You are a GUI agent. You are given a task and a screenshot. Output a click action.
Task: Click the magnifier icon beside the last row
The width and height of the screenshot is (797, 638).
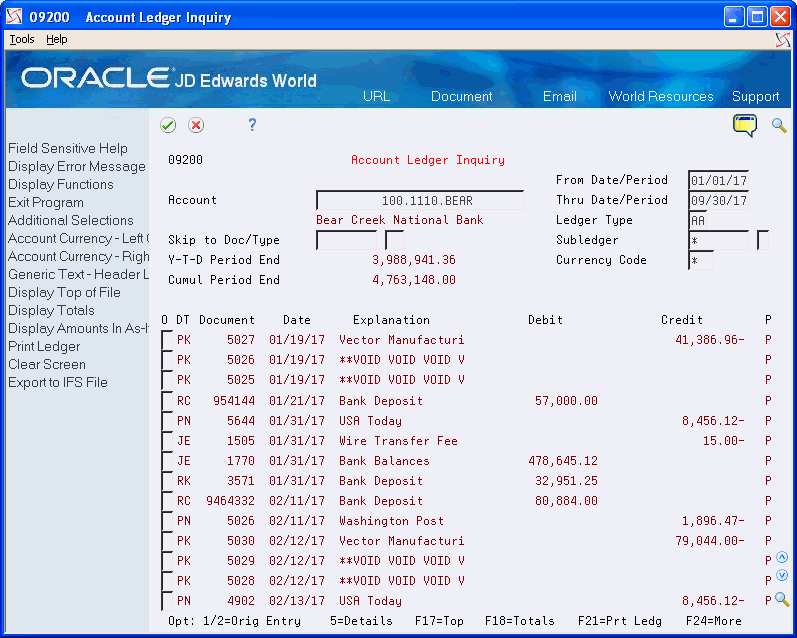(782, 599)
